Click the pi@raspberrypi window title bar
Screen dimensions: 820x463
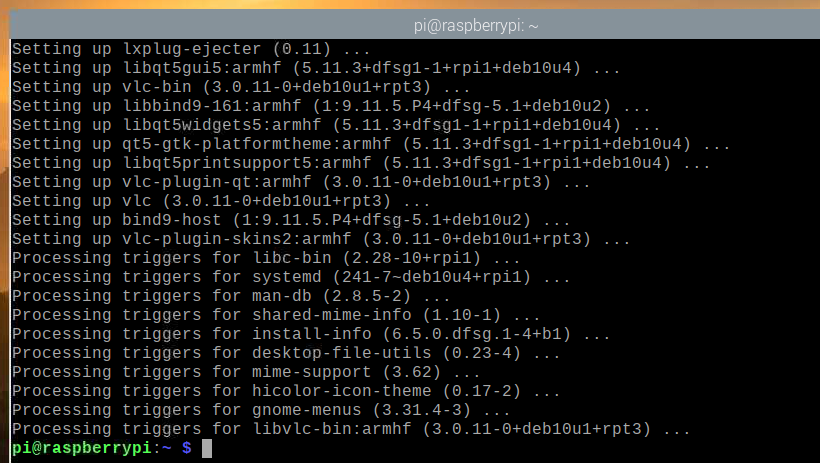tap(410, 21)
